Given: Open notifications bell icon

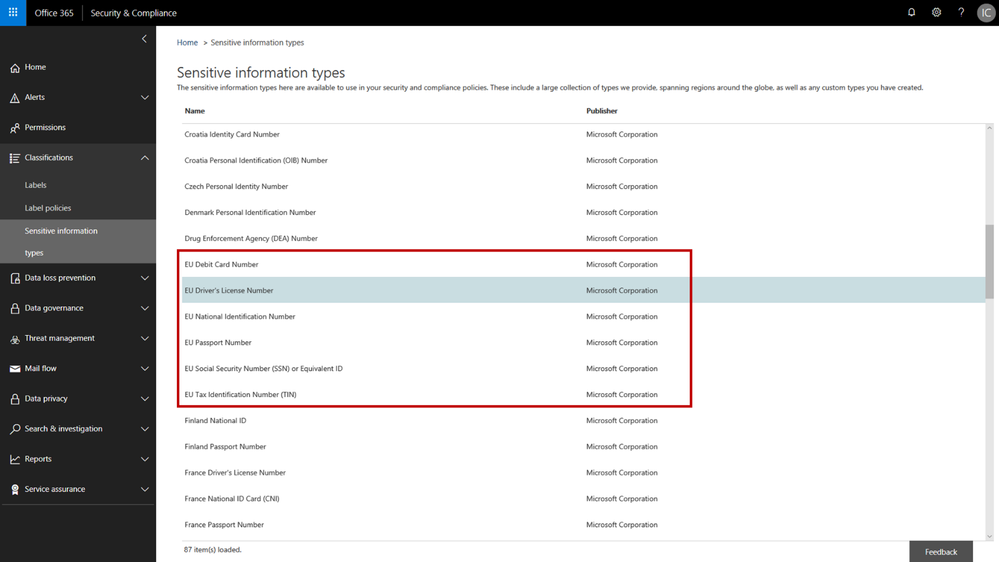Looking at the screenshot, I should click(x=911, y=12).
